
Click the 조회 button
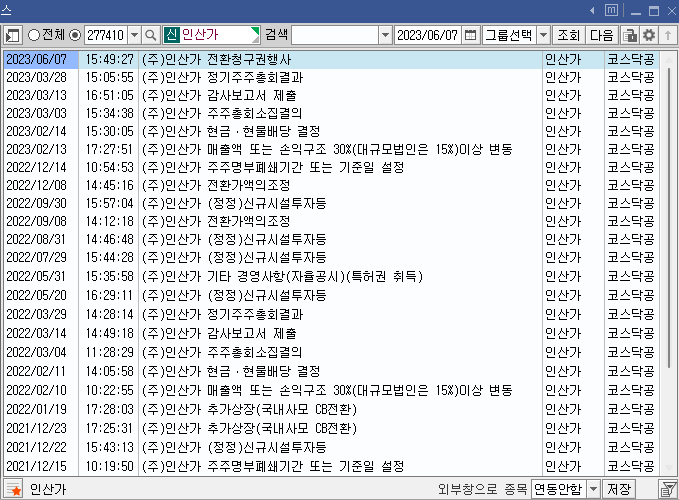pyautogui.click(x=569, y=35)
